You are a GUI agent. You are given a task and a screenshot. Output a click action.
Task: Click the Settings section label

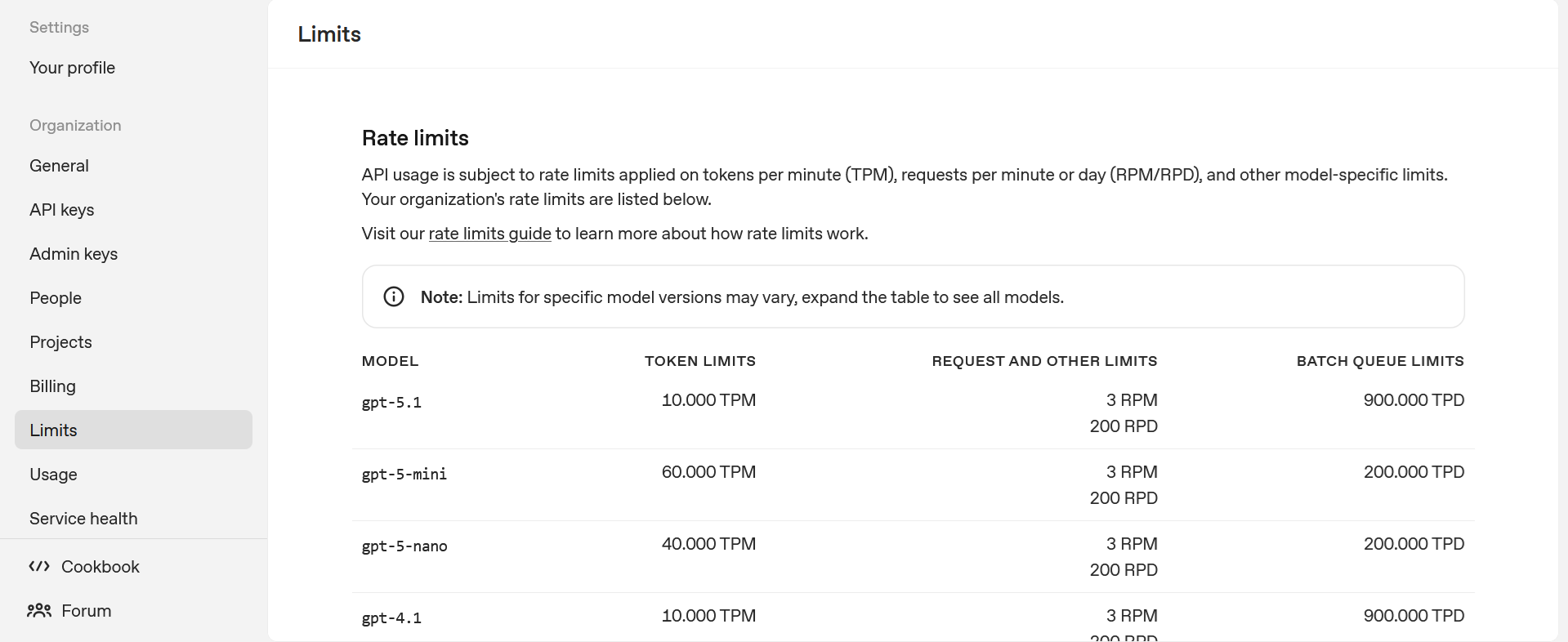coord(59,27)
